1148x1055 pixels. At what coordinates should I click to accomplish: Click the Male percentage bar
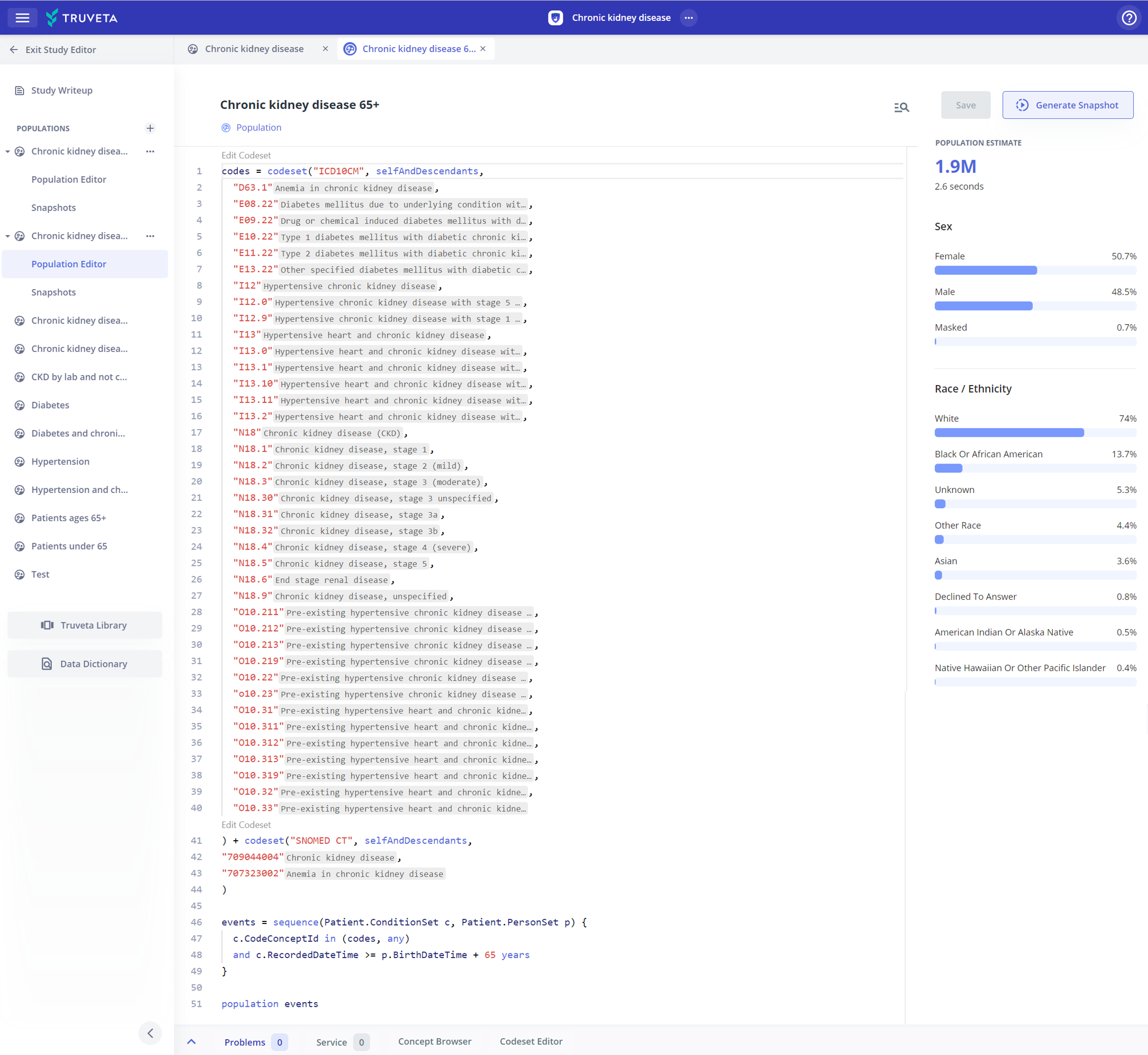(1035, 306)
